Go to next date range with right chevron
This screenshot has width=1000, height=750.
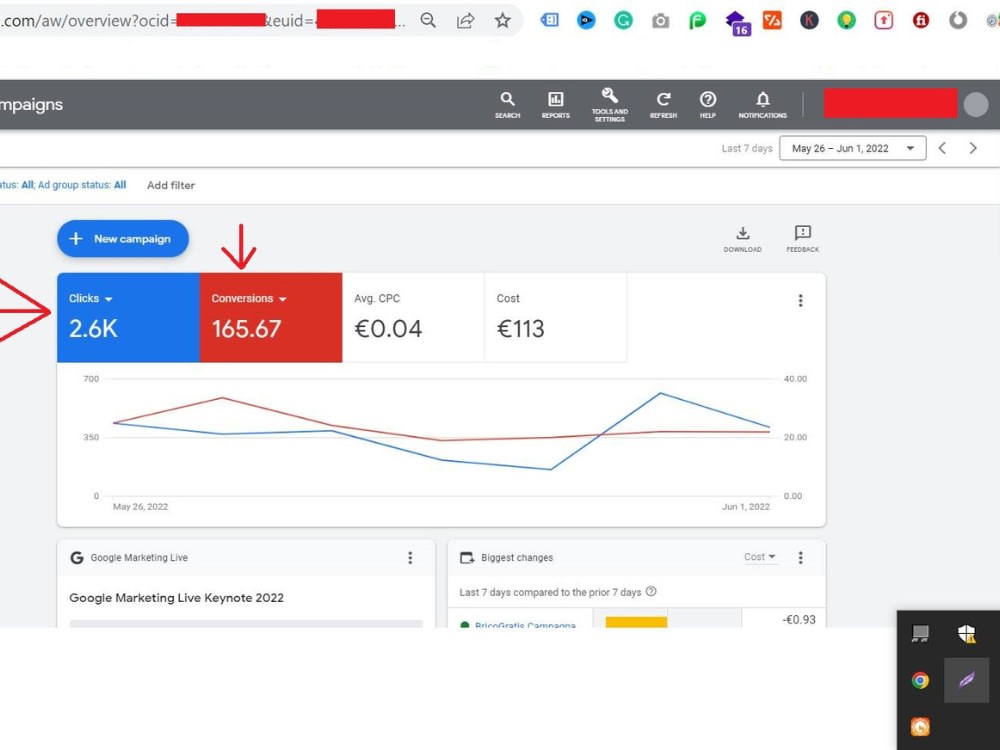click(973, 148)
